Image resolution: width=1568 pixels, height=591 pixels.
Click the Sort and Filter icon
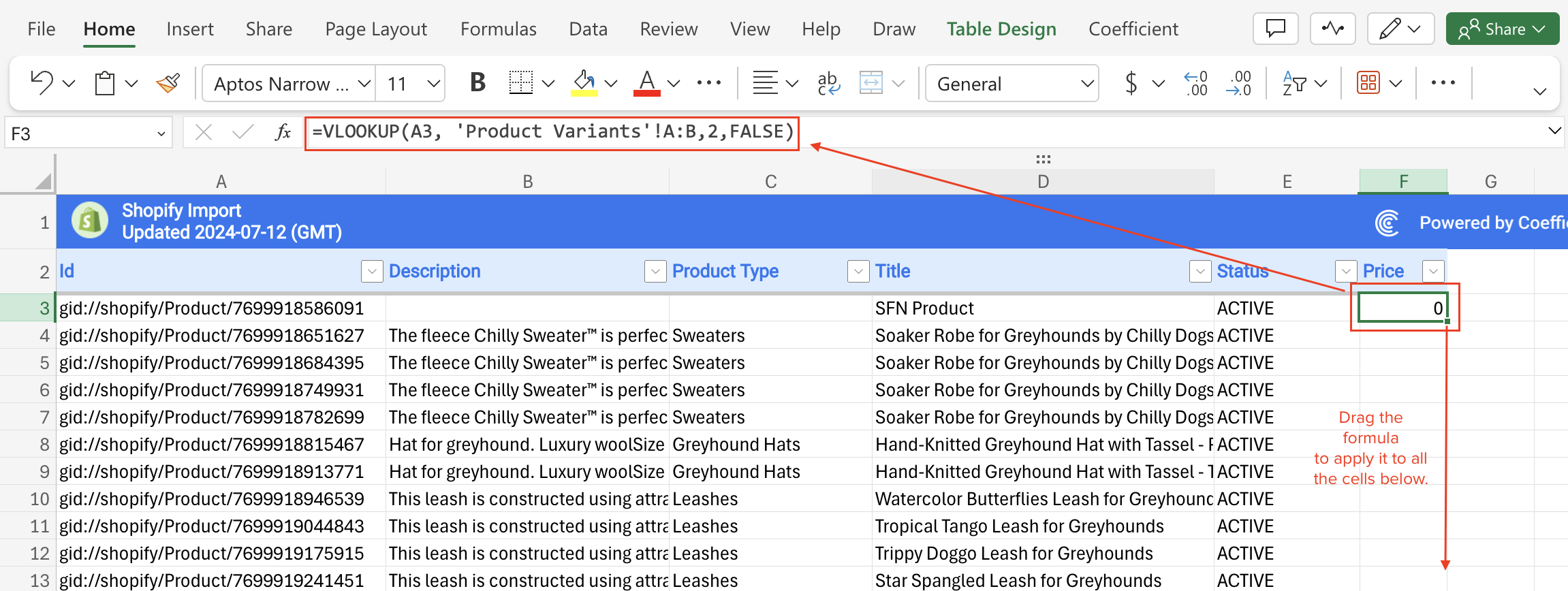1294,83
